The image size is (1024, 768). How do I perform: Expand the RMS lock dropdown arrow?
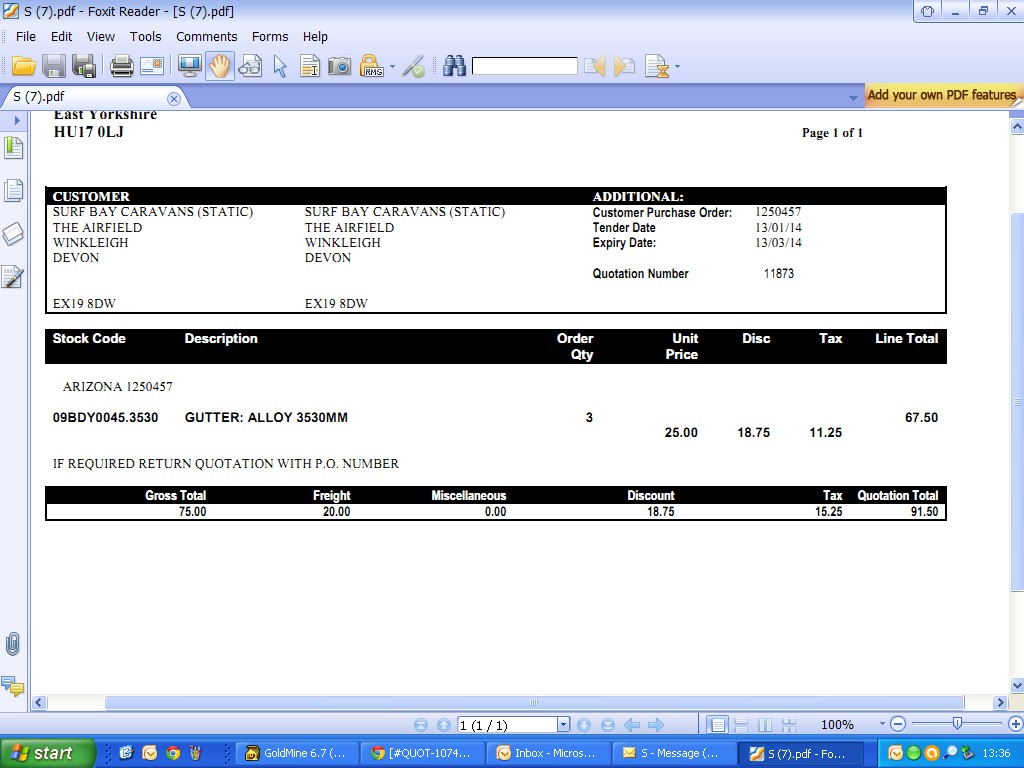(392, 68)
